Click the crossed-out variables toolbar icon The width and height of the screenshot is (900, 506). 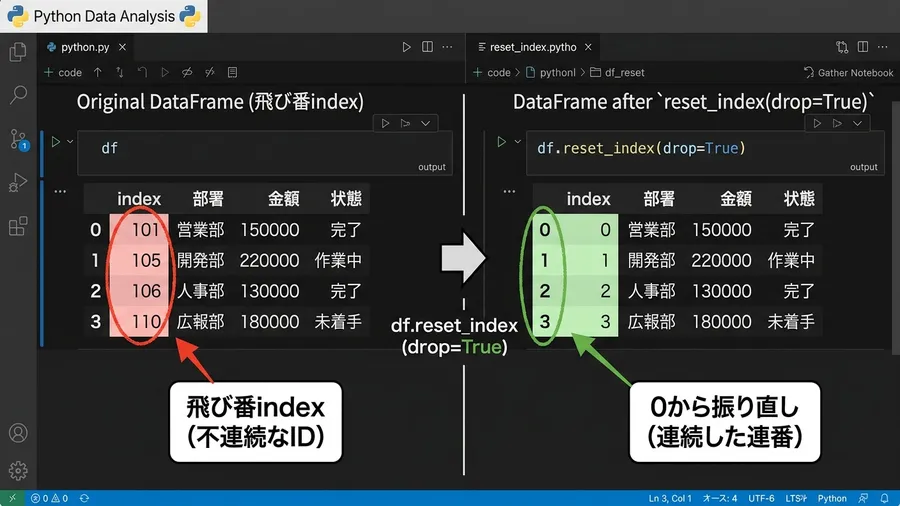pos(210,72)
